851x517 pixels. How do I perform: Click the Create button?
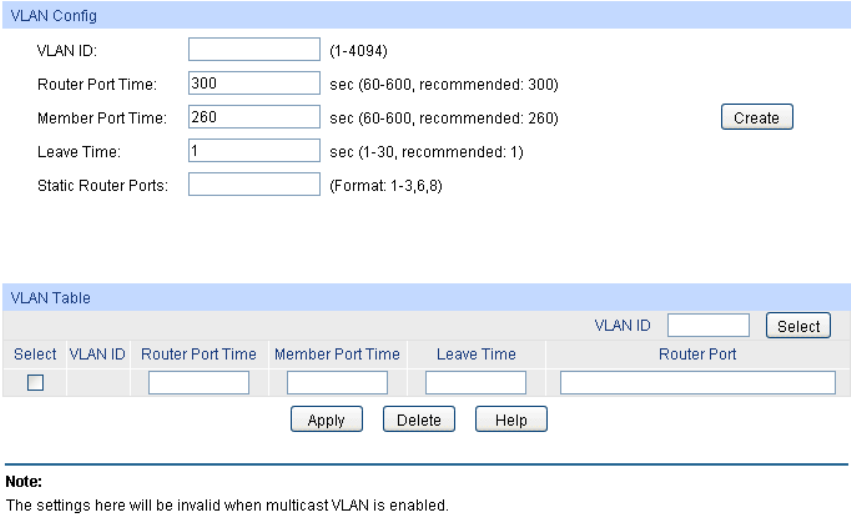(757, 117)
